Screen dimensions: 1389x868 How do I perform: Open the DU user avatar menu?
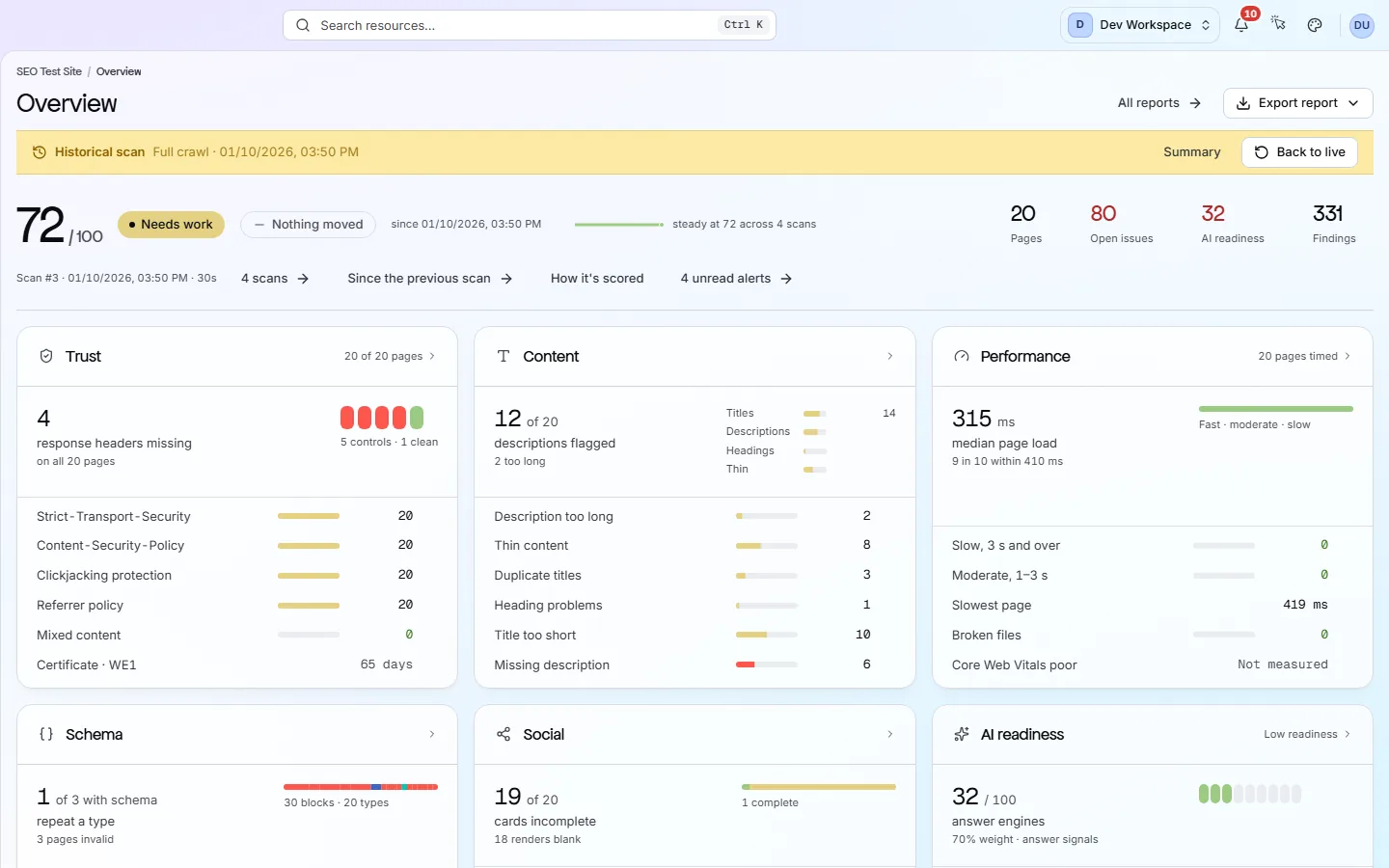pos(1361,25)
